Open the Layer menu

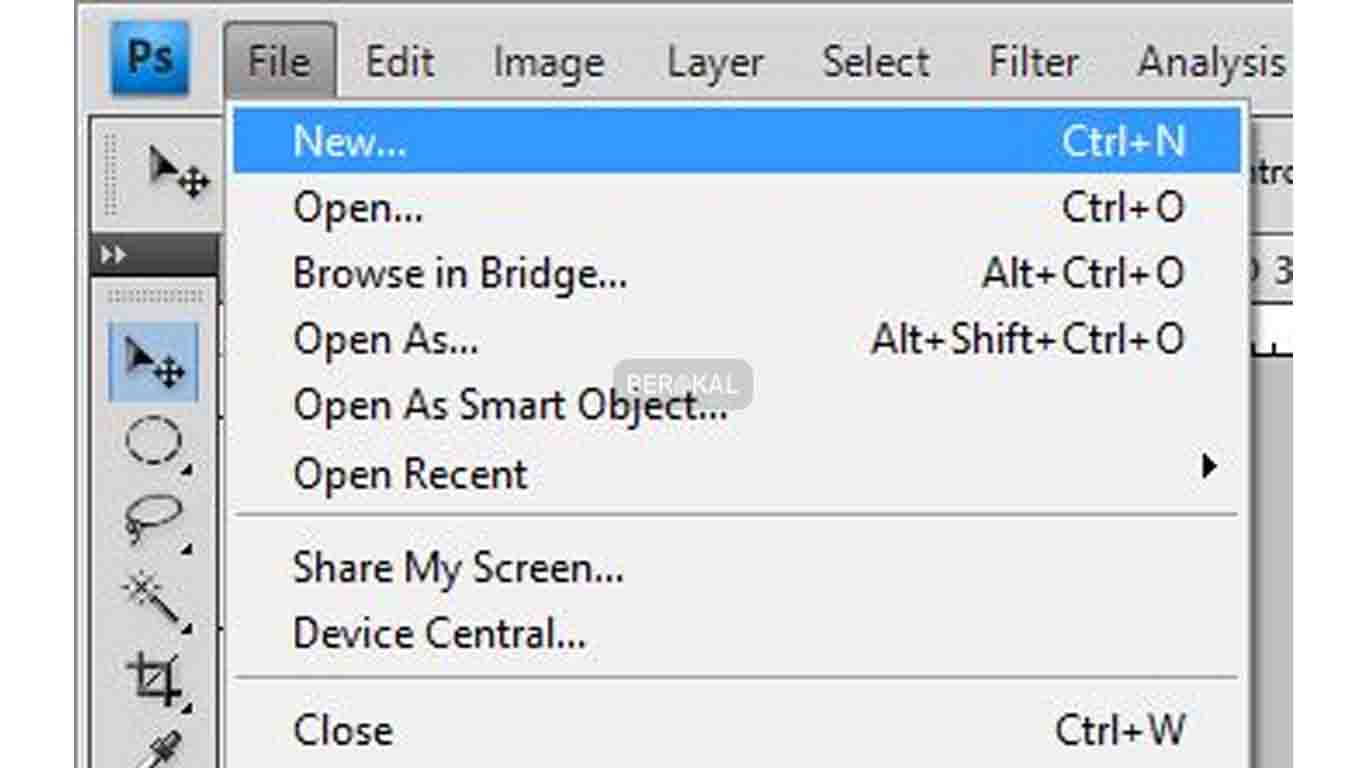tap(715, 63)
